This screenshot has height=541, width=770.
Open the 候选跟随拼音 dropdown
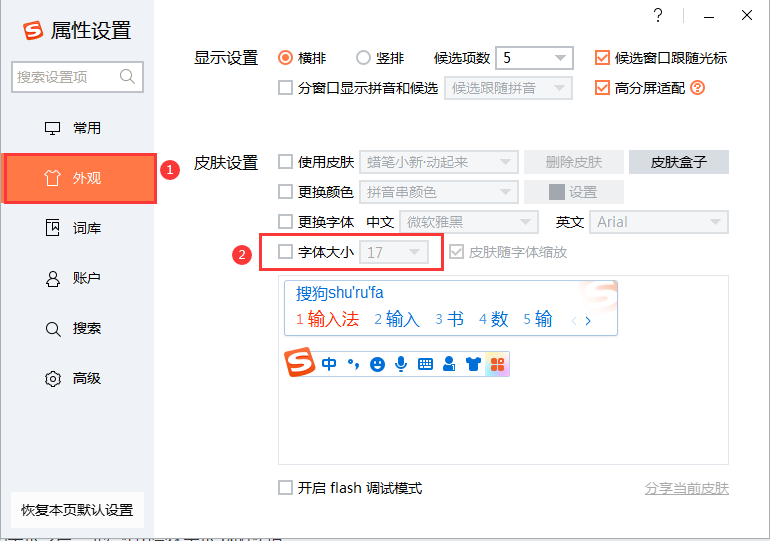(x=508, y=88)
